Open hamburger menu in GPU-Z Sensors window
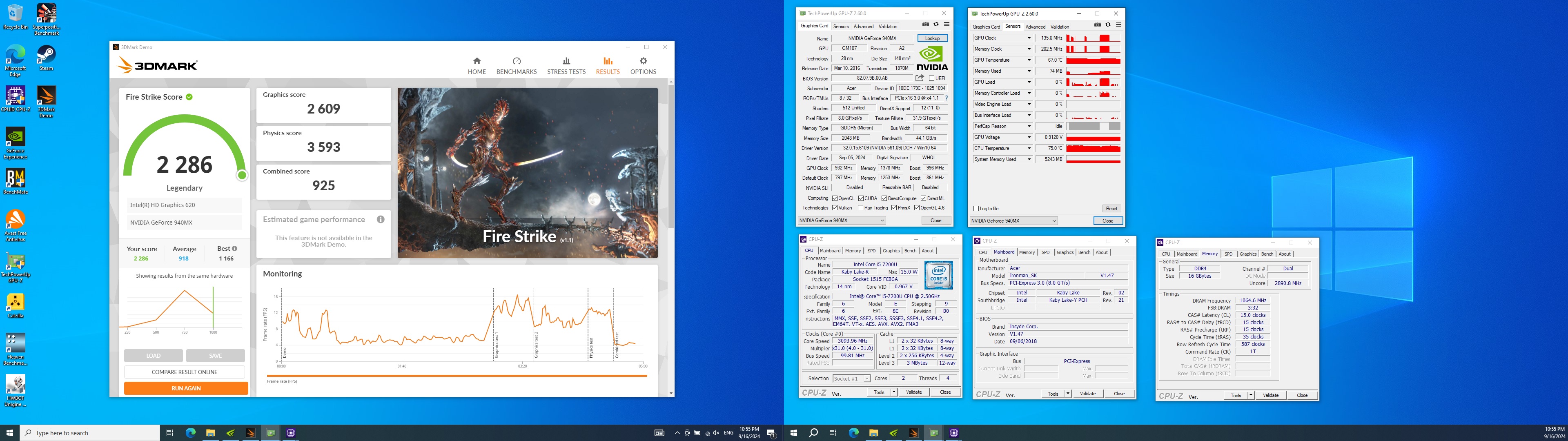Viewport: 1568px width, 441px height. click(x=1119, y=25)
